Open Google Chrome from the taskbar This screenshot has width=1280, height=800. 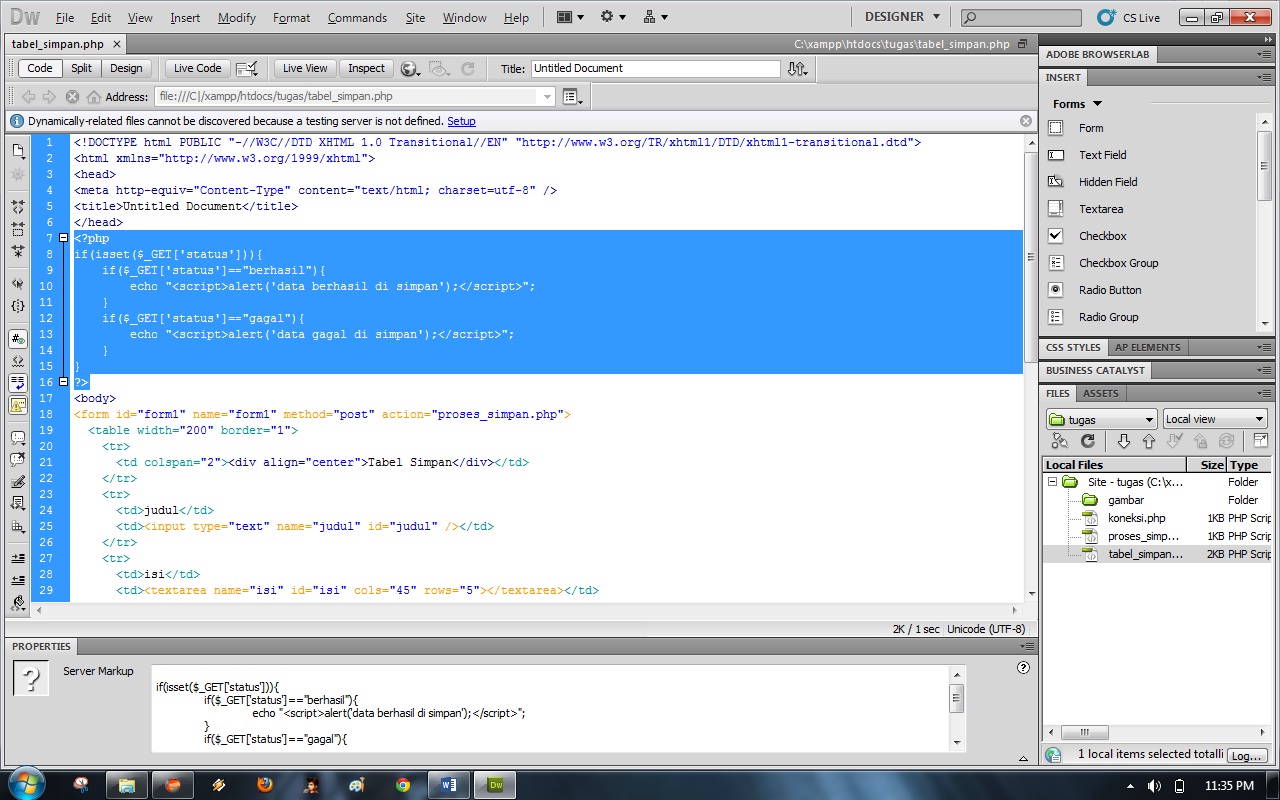(x=403, y=785)
